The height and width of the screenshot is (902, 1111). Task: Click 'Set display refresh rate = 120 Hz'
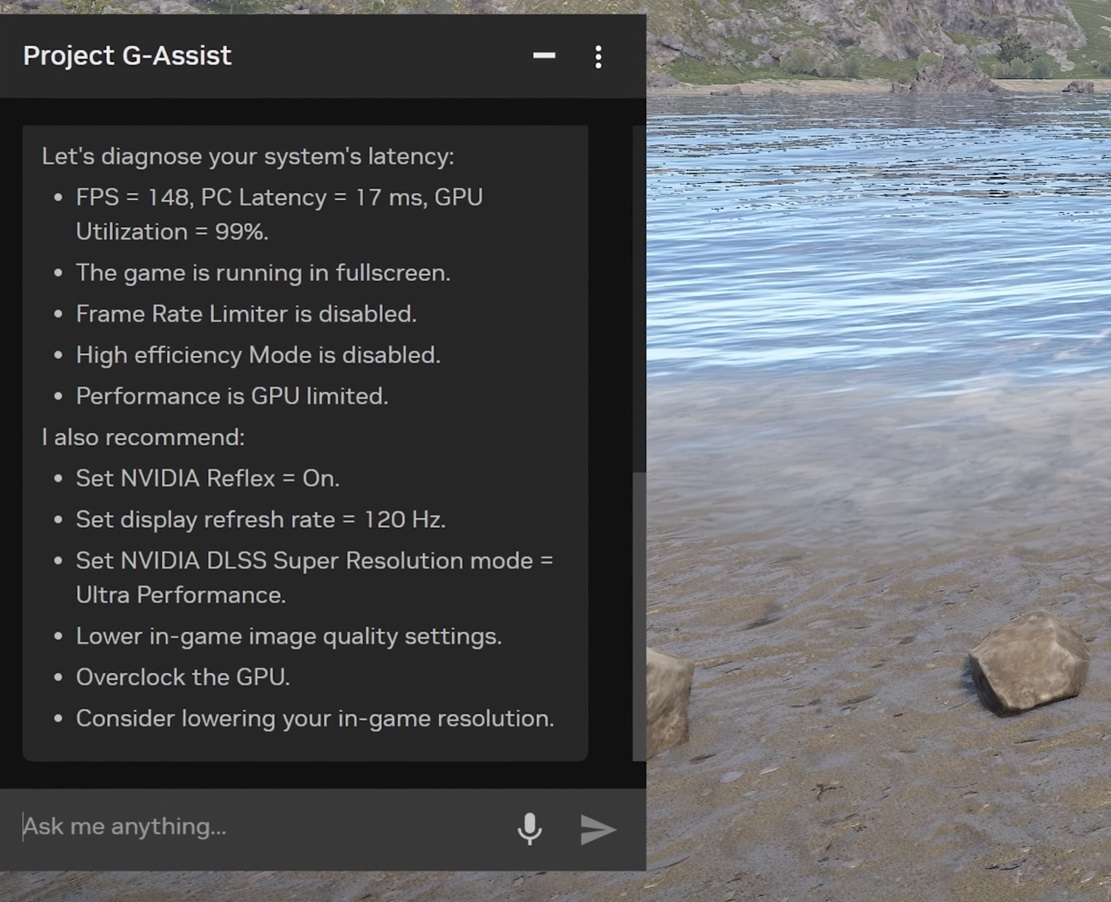261,520
